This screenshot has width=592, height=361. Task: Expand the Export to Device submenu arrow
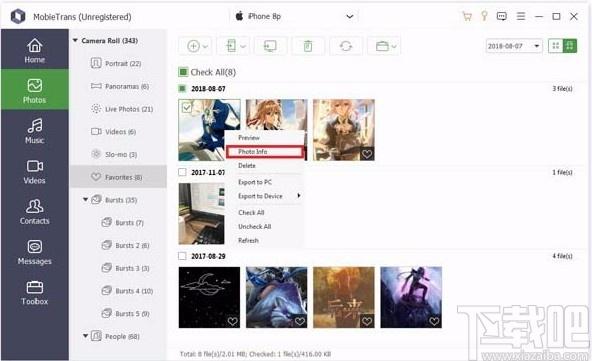(299, 196)
